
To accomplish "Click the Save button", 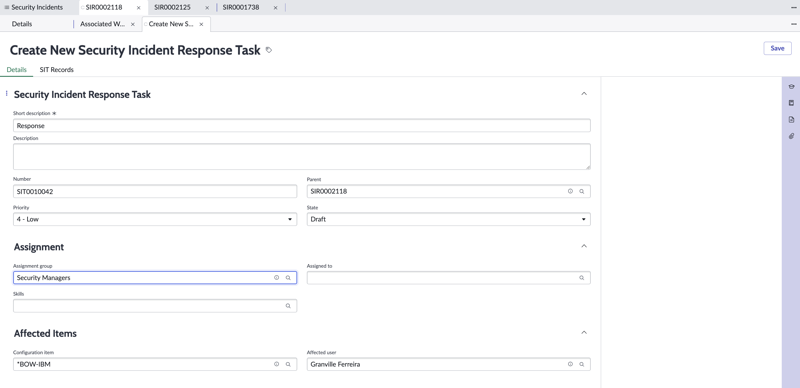I will tap(777, 48).
